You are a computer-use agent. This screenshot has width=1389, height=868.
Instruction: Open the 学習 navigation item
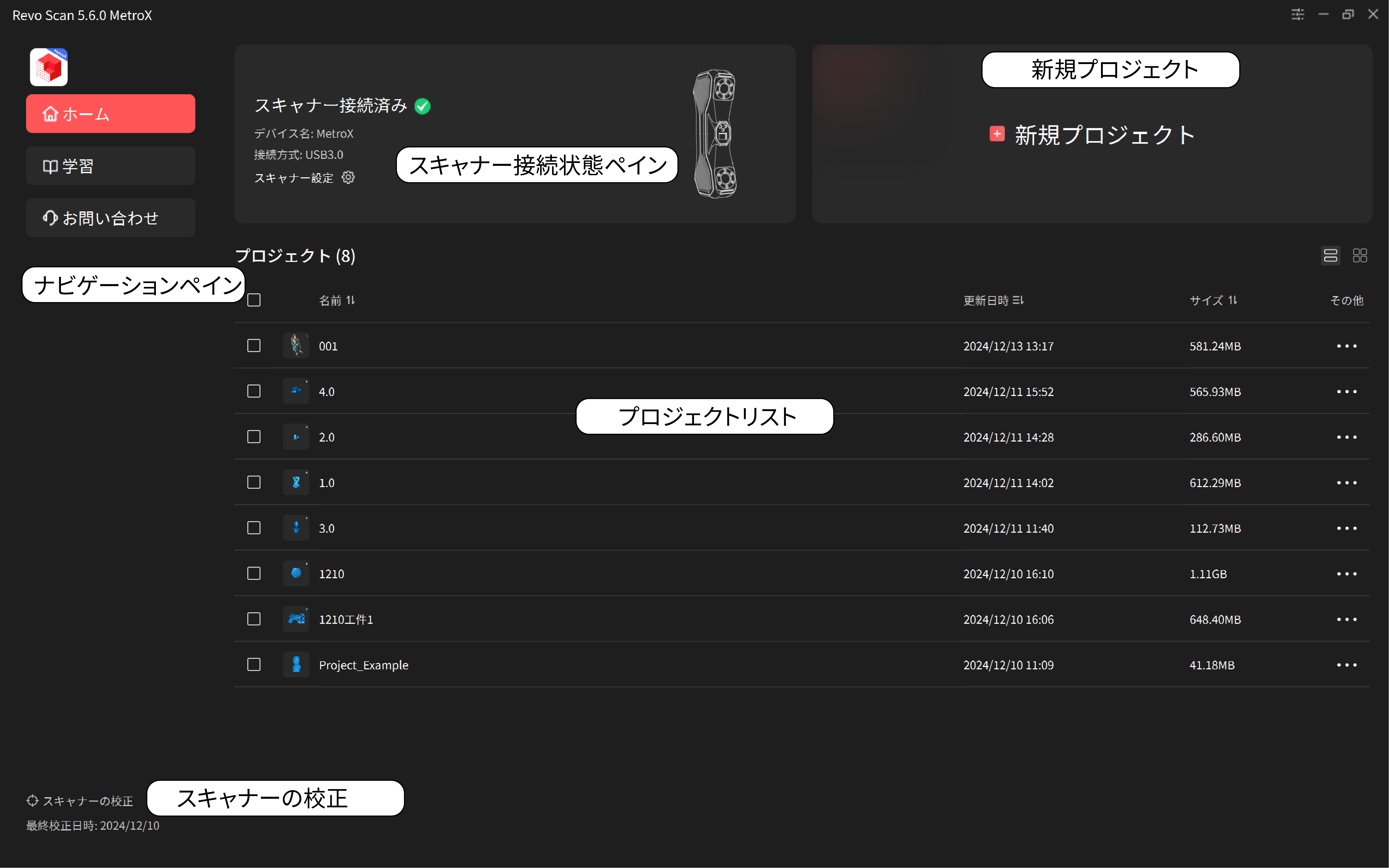(x=110, y=166)
